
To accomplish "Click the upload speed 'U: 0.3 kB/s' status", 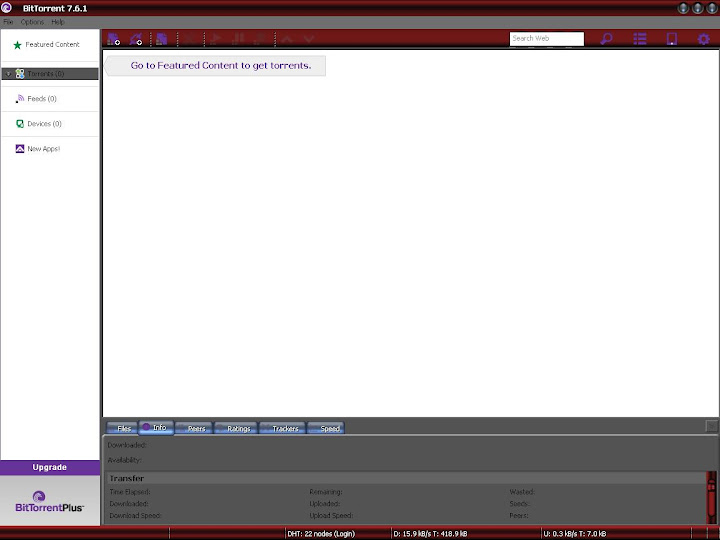I will [x=574, y=534].
